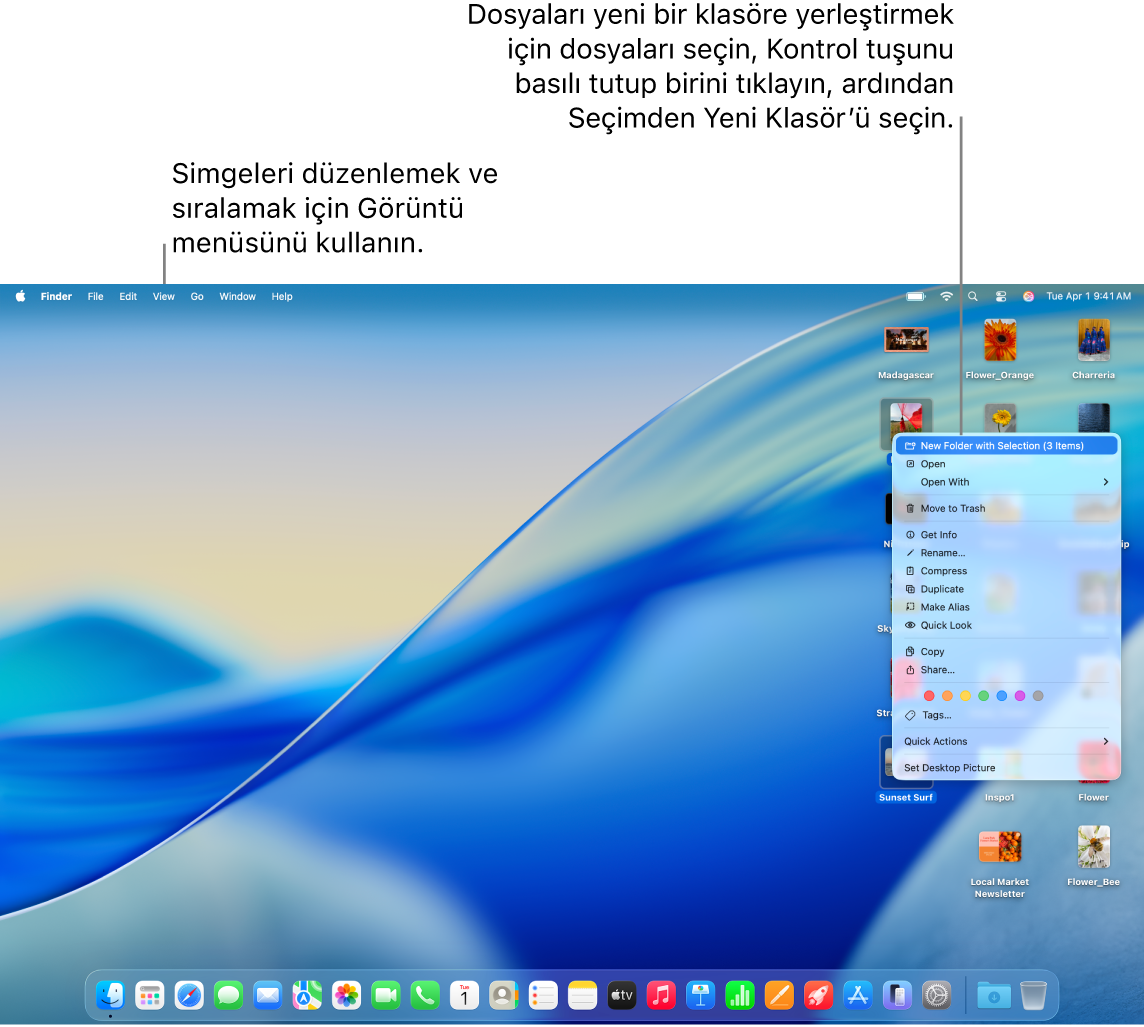Launch iPhone Mirroring from the Dock
The image size is (1144, 1027).
coord(897,996)
